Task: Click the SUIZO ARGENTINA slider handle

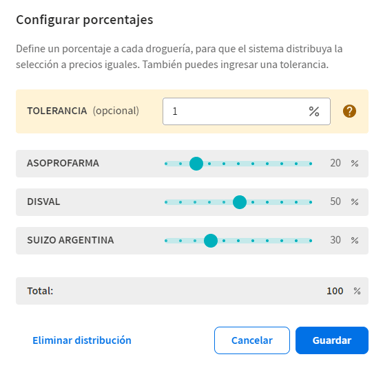Action: coord(211,240)
